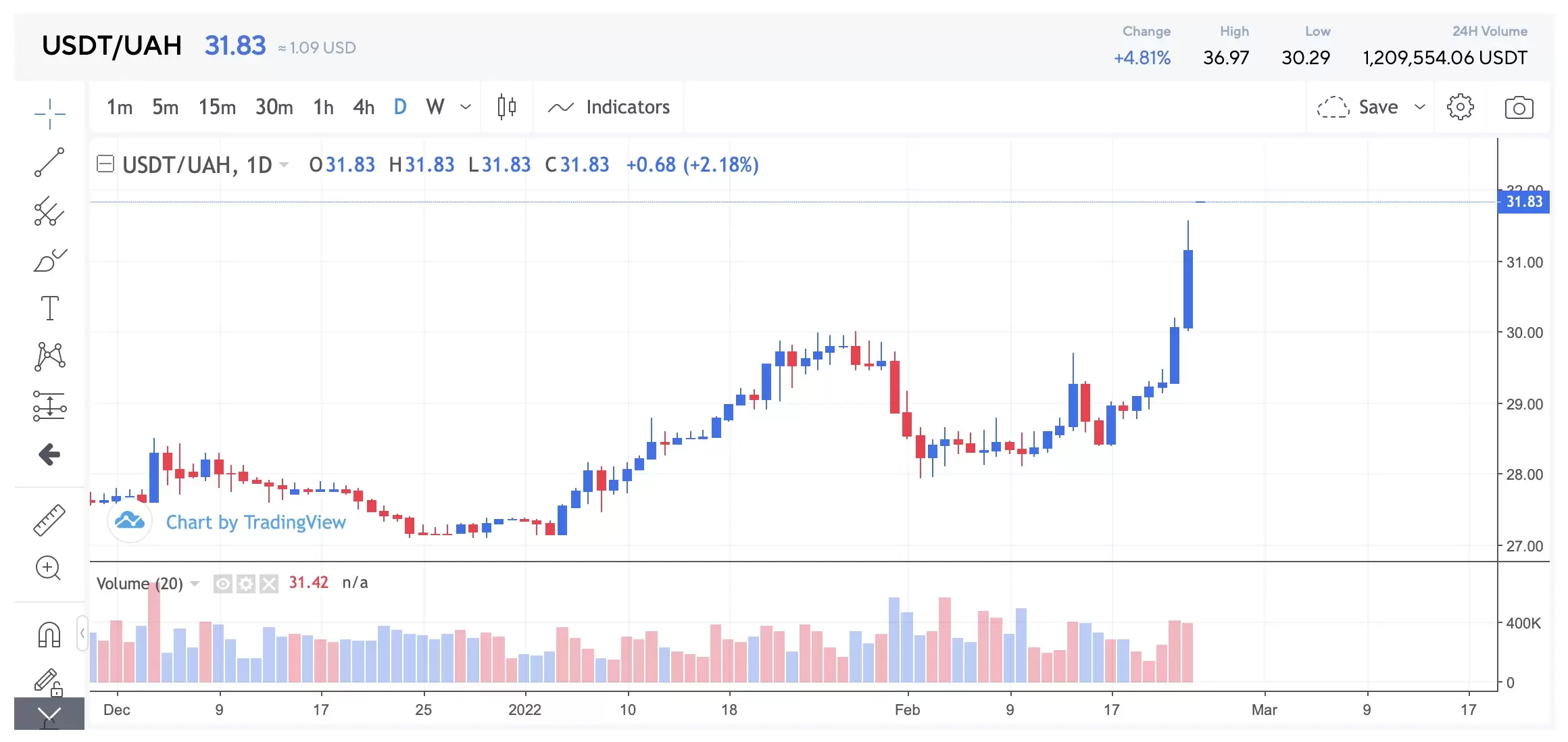Select the brush drawing tool

[x=49, y=260]
